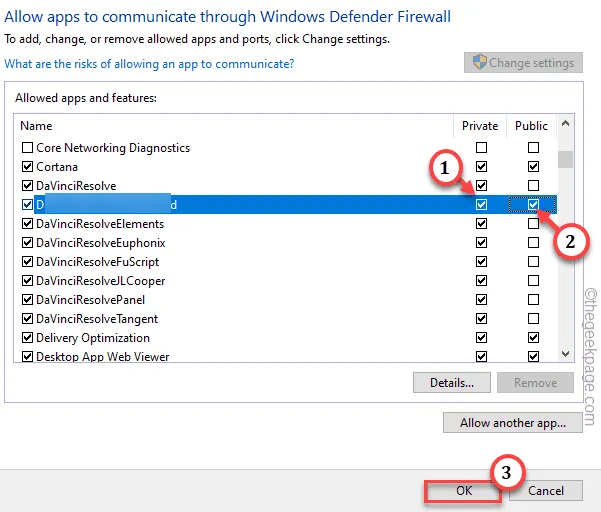Image resolution: width=601 pixels, height=512 pixels.
Task: Select the Core Networking Diagnostics text
Action: pyautogui.click(x=113, y=148)
